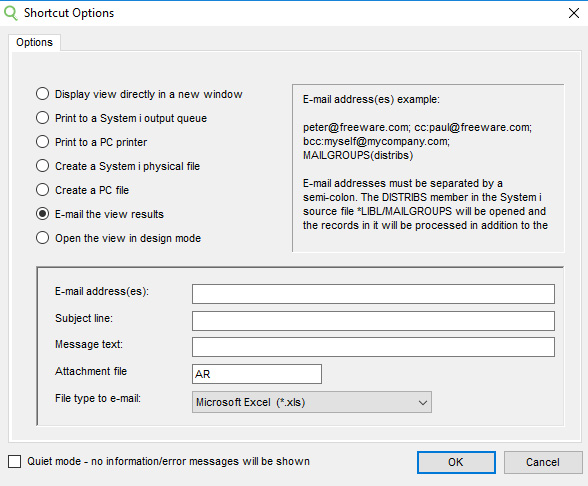Click the magnifier icon in the title bar

coord(10,13)
